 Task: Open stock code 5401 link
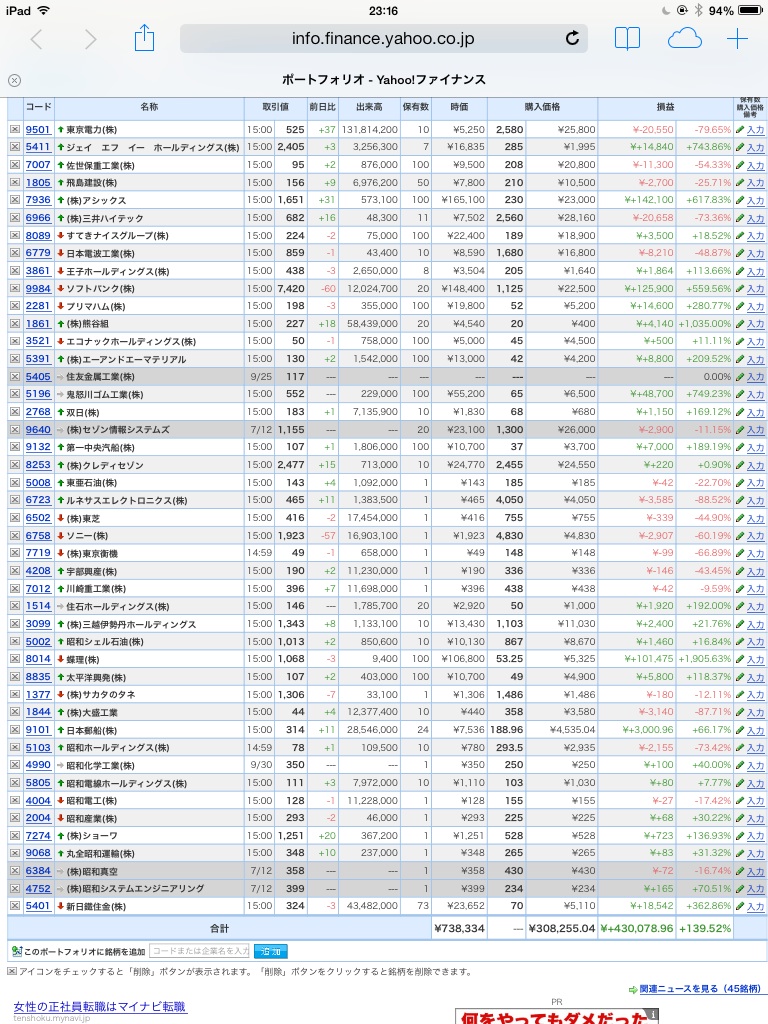[x=38, y=905]
